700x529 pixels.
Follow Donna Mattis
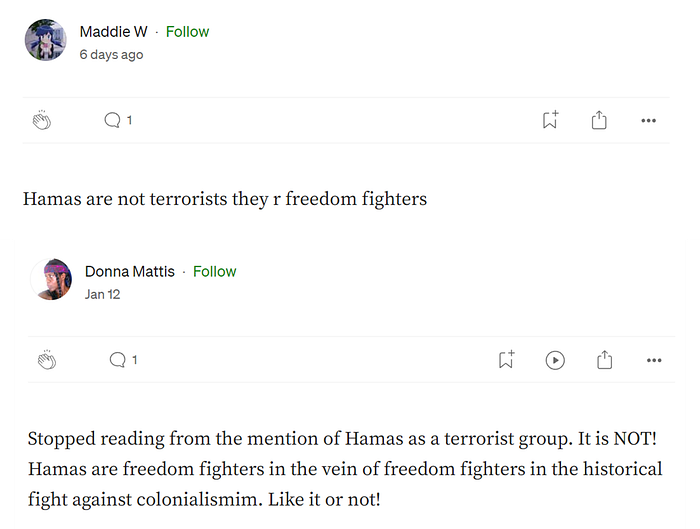[x=215, y=271]
